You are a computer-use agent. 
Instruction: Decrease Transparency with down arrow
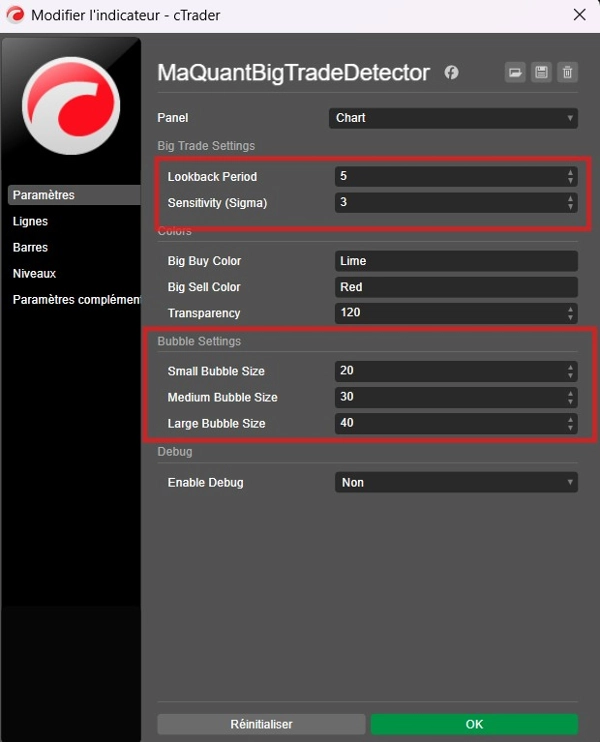pos(570,318)
